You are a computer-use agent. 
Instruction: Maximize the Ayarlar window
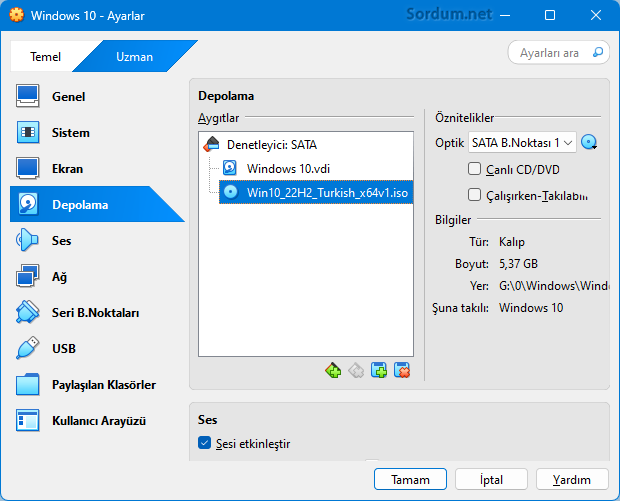(550, 15)
